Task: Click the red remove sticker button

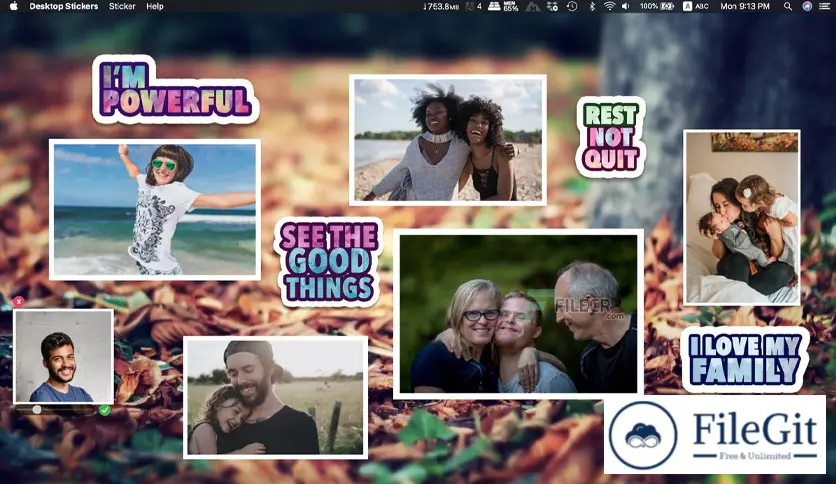Action: coord(19,302)
